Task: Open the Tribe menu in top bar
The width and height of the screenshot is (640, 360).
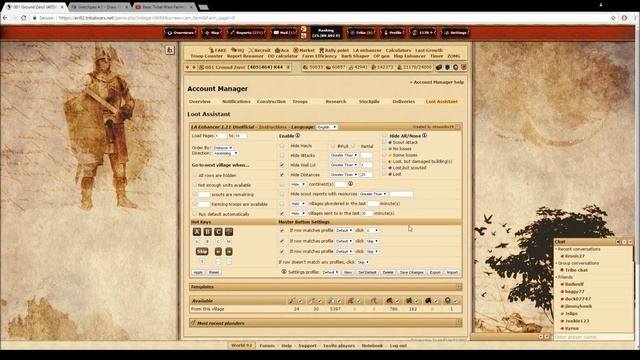Action: 361,33
